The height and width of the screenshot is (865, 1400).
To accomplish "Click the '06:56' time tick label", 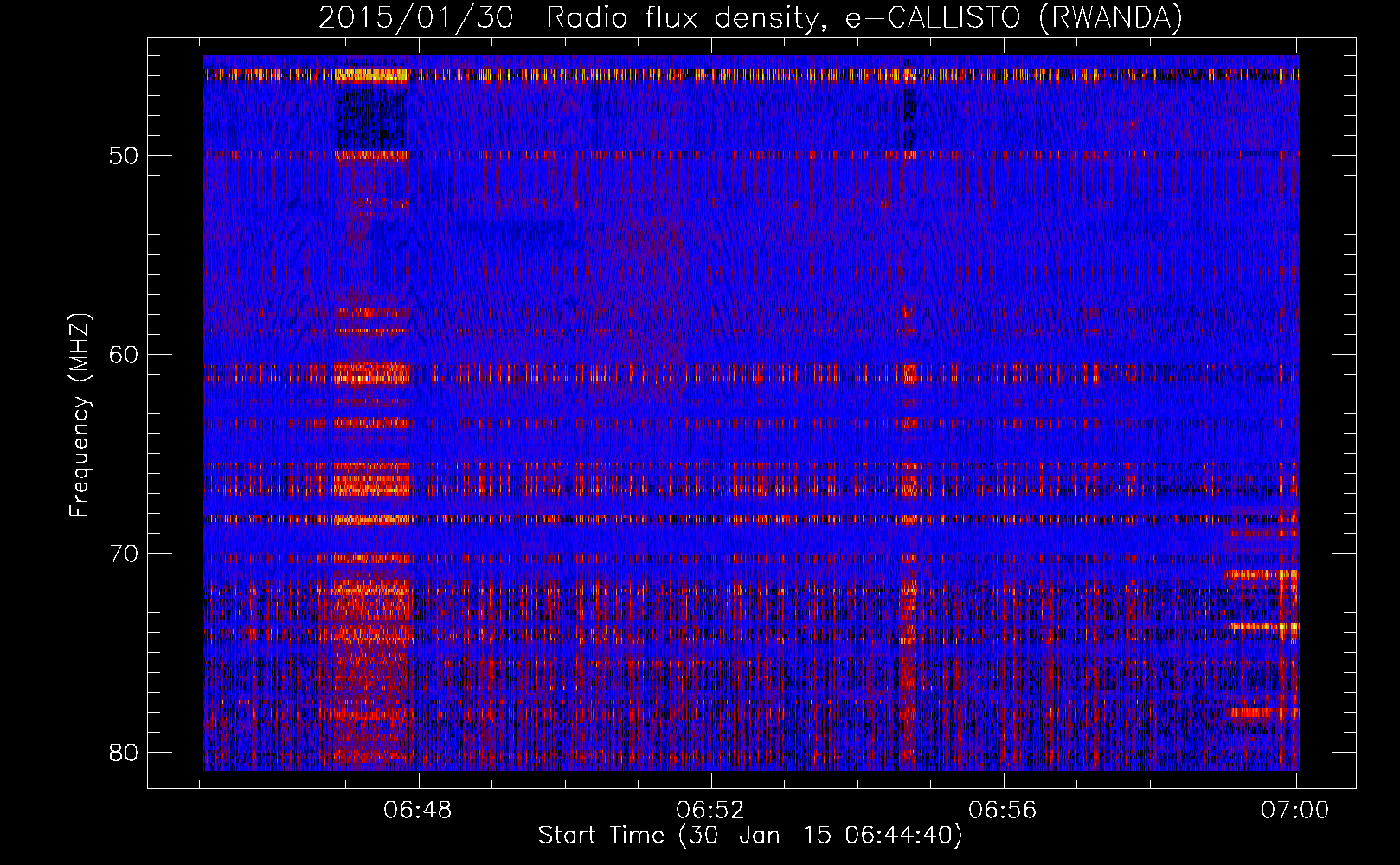I will (1004, 811).
